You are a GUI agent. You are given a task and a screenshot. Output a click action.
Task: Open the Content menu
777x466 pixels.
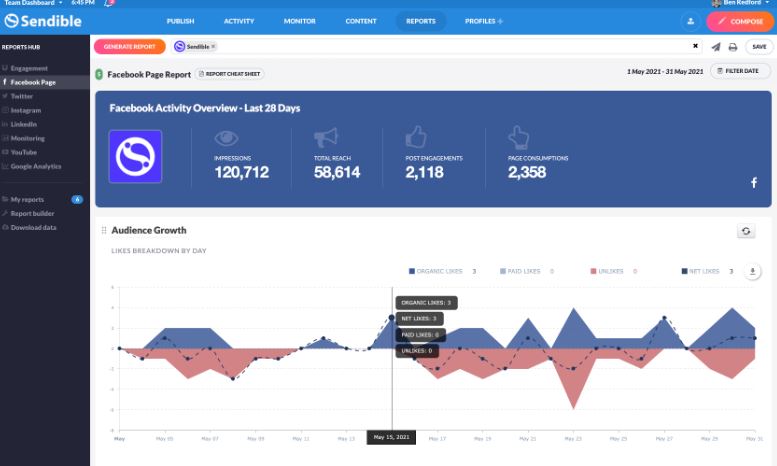pyautogui.click(x=361, y=21)
